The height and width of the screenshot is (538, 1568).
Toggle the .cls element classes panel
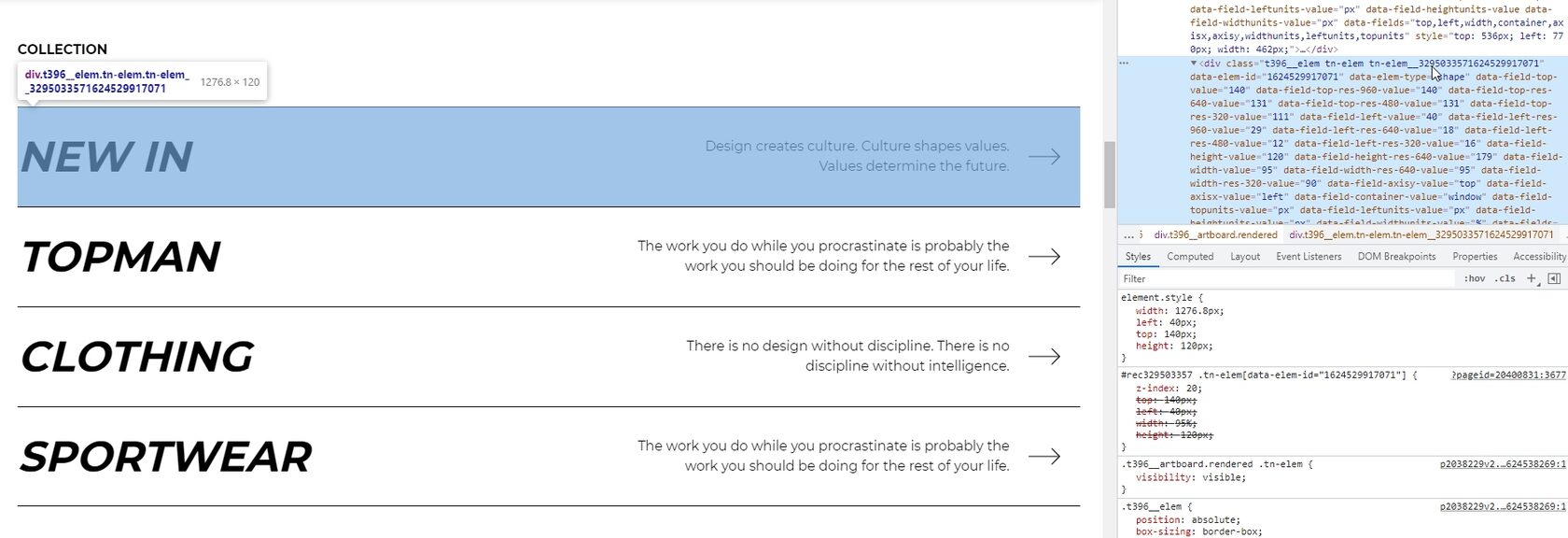click(x=1505, y=278)
